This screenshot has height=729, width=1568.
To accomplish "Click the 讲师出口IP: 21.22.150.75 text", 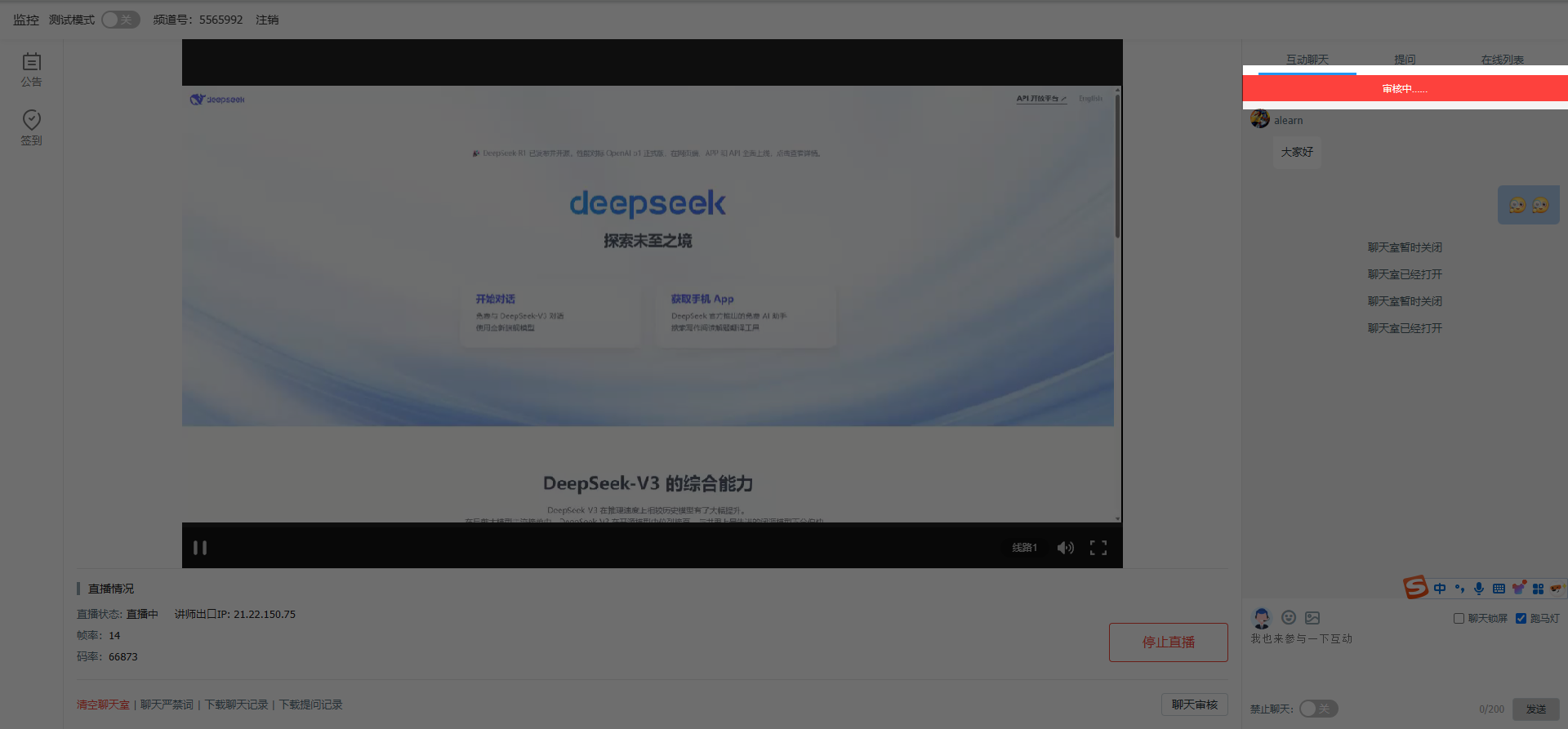I will [x=235, y=614].
